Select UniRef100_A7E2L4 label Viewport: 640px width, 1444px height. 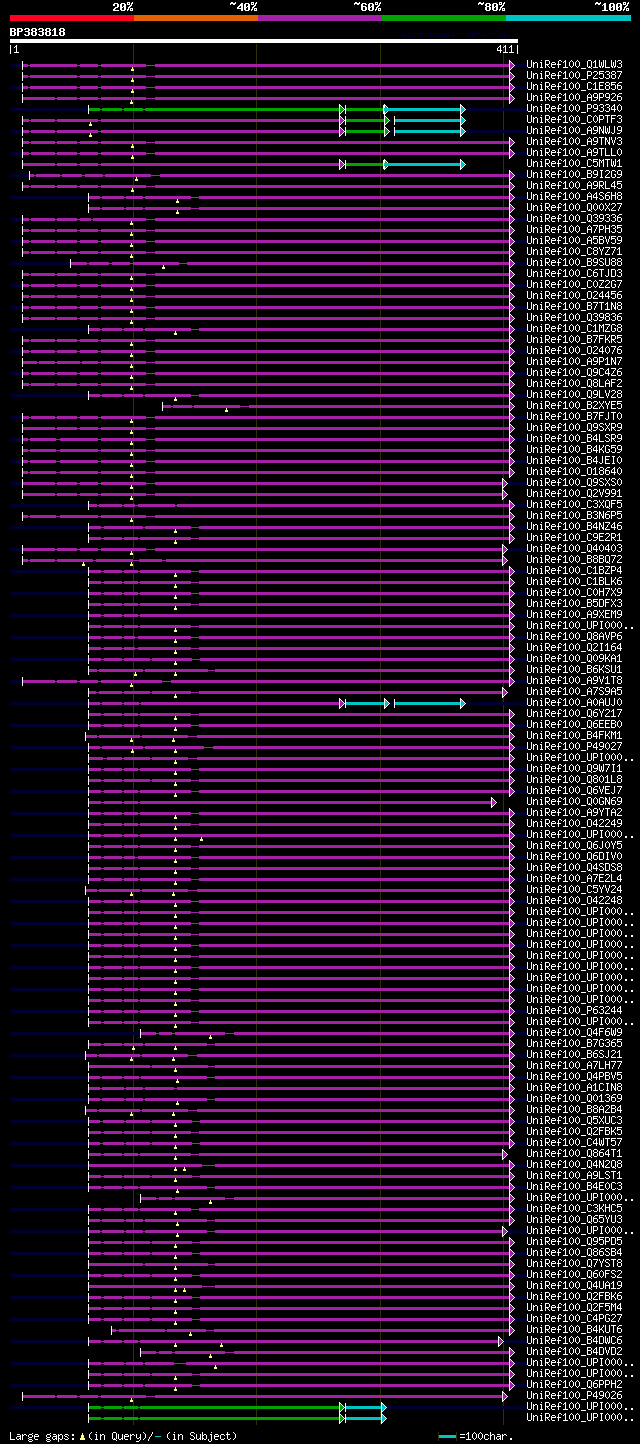tap(574, 878)
